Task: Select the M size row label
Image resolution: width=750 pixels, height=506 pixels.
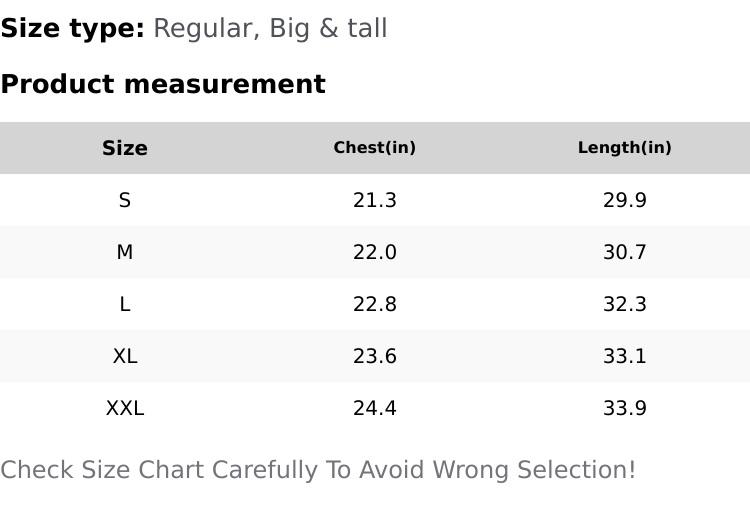Action: point(125,252)
